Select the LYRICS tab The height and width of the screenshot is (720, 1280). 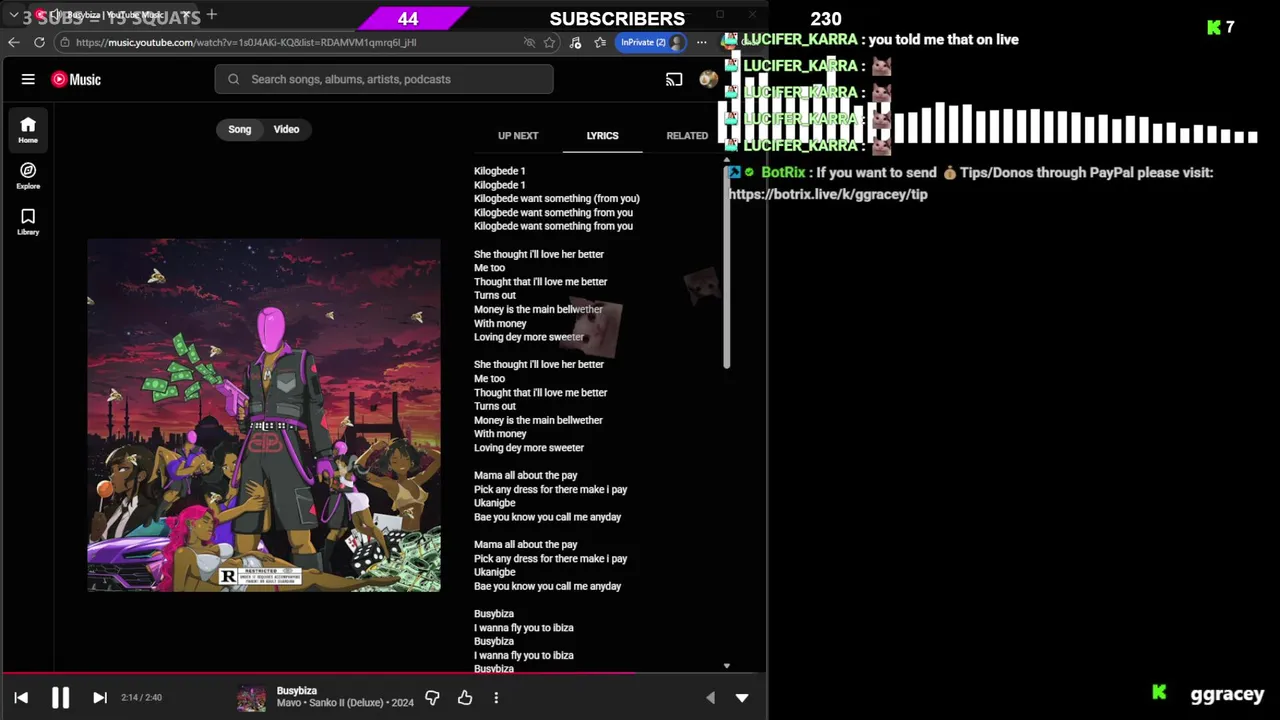[x=602, y=135]
